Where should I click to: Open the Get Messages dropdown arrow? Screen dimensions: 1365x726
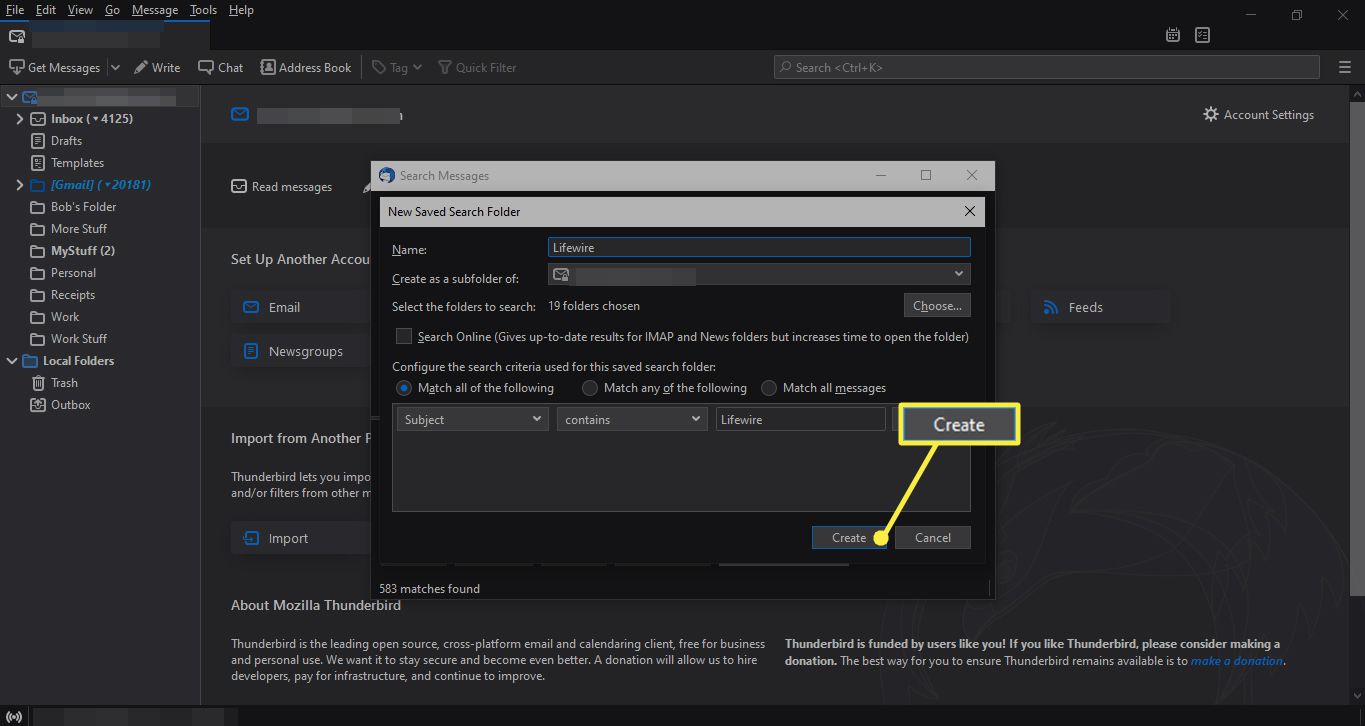point(114,67)
